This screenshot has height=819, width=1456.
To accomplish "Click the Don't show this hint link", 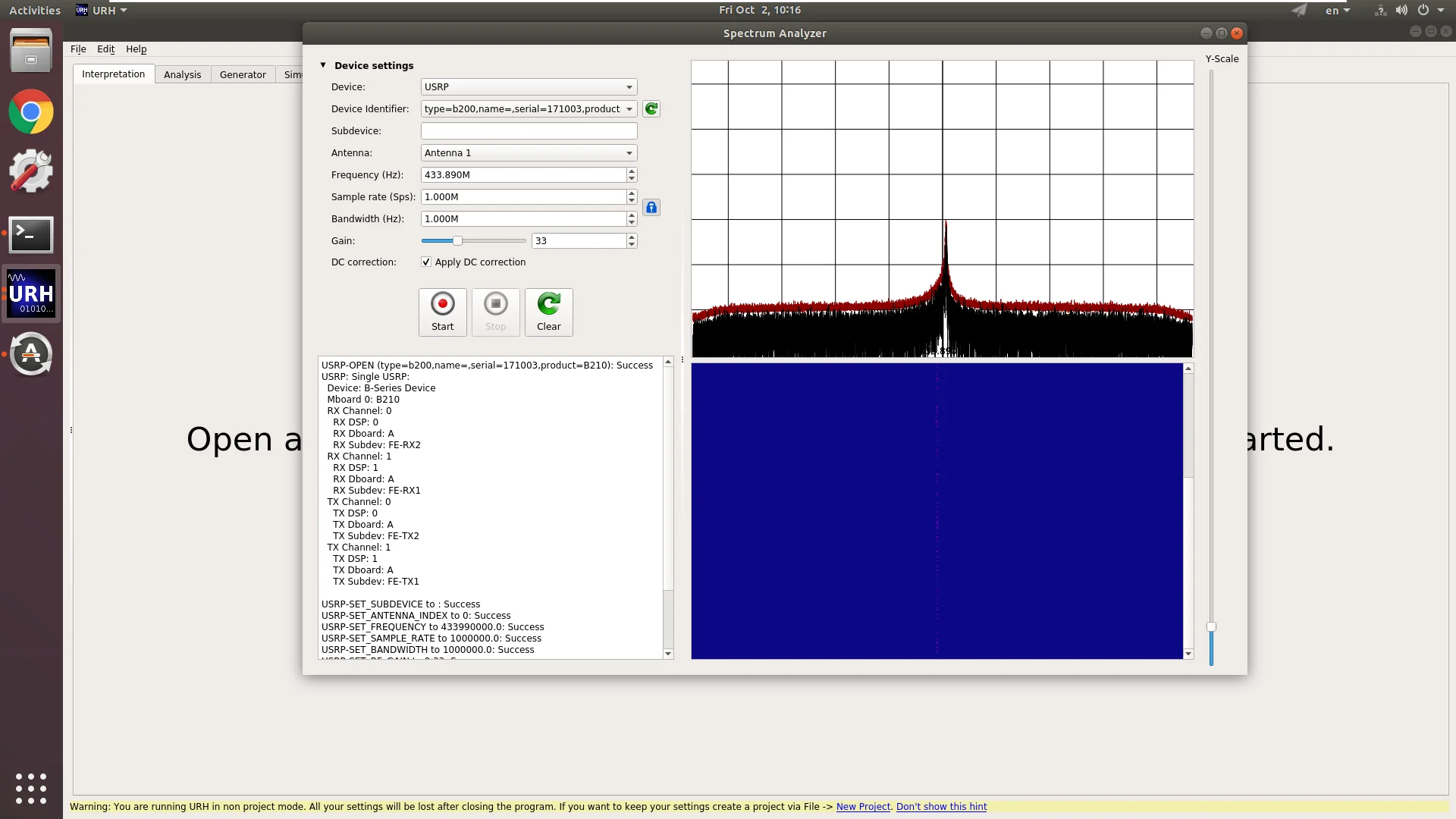I will tap(941, 807).
